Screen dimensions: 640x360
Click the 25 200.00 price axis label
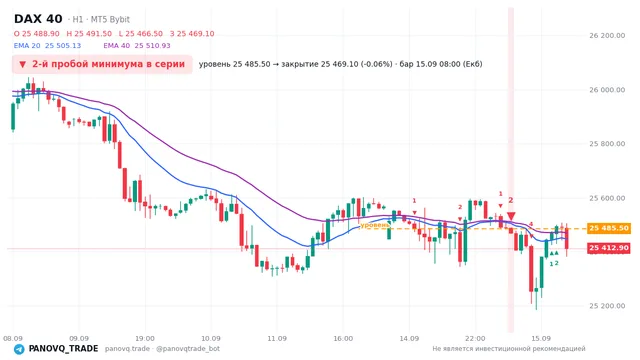tap(607, 306)
